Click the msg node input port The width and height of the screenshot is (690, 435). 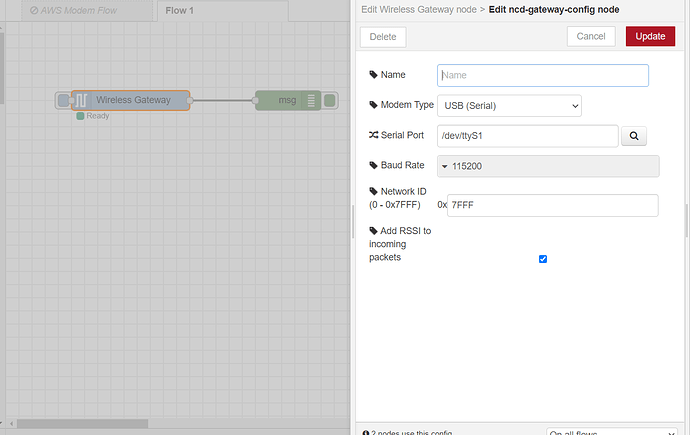[x=255, y=101]
